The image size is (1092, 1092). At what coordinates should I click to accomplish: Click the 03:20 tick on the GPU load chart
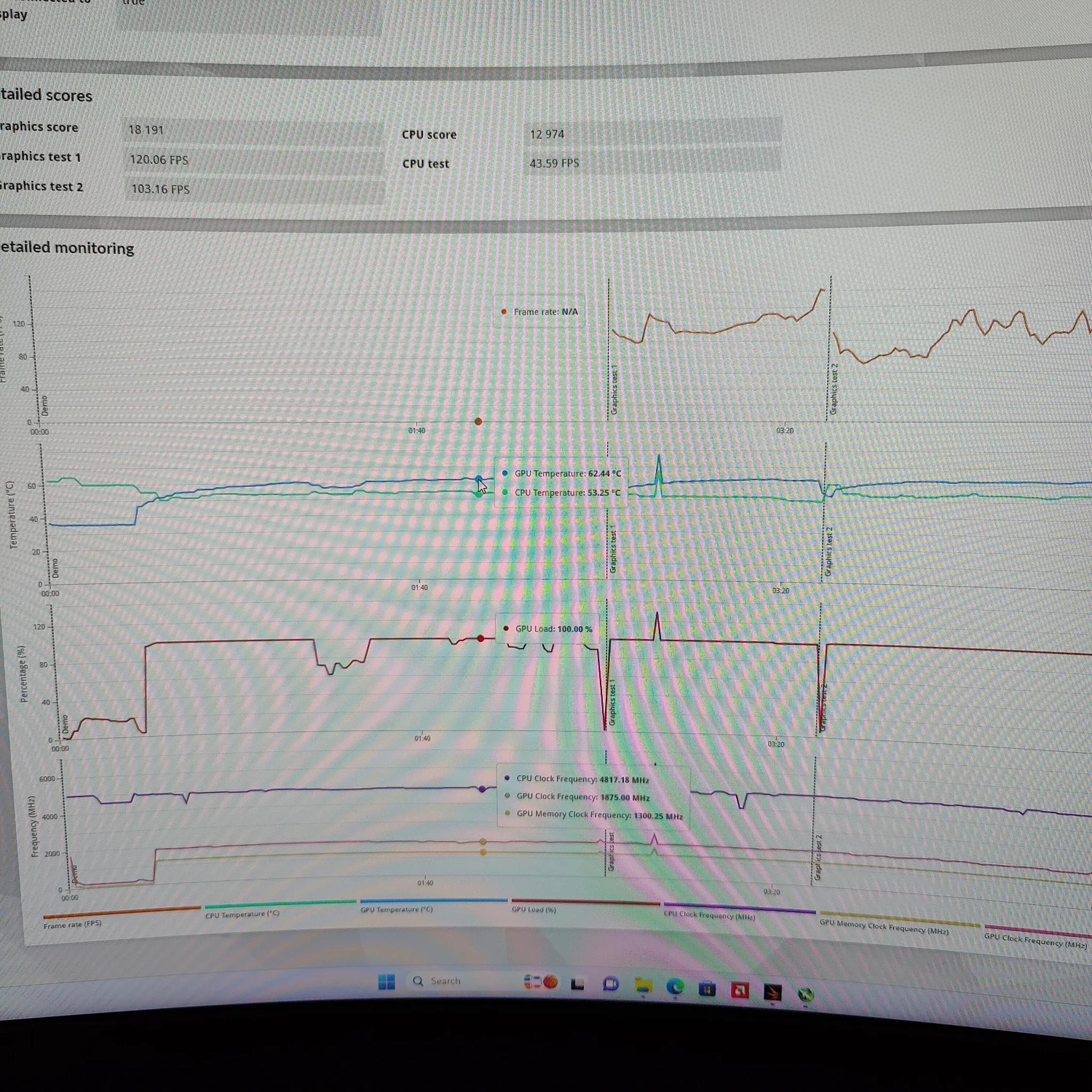tap(776, 744)
